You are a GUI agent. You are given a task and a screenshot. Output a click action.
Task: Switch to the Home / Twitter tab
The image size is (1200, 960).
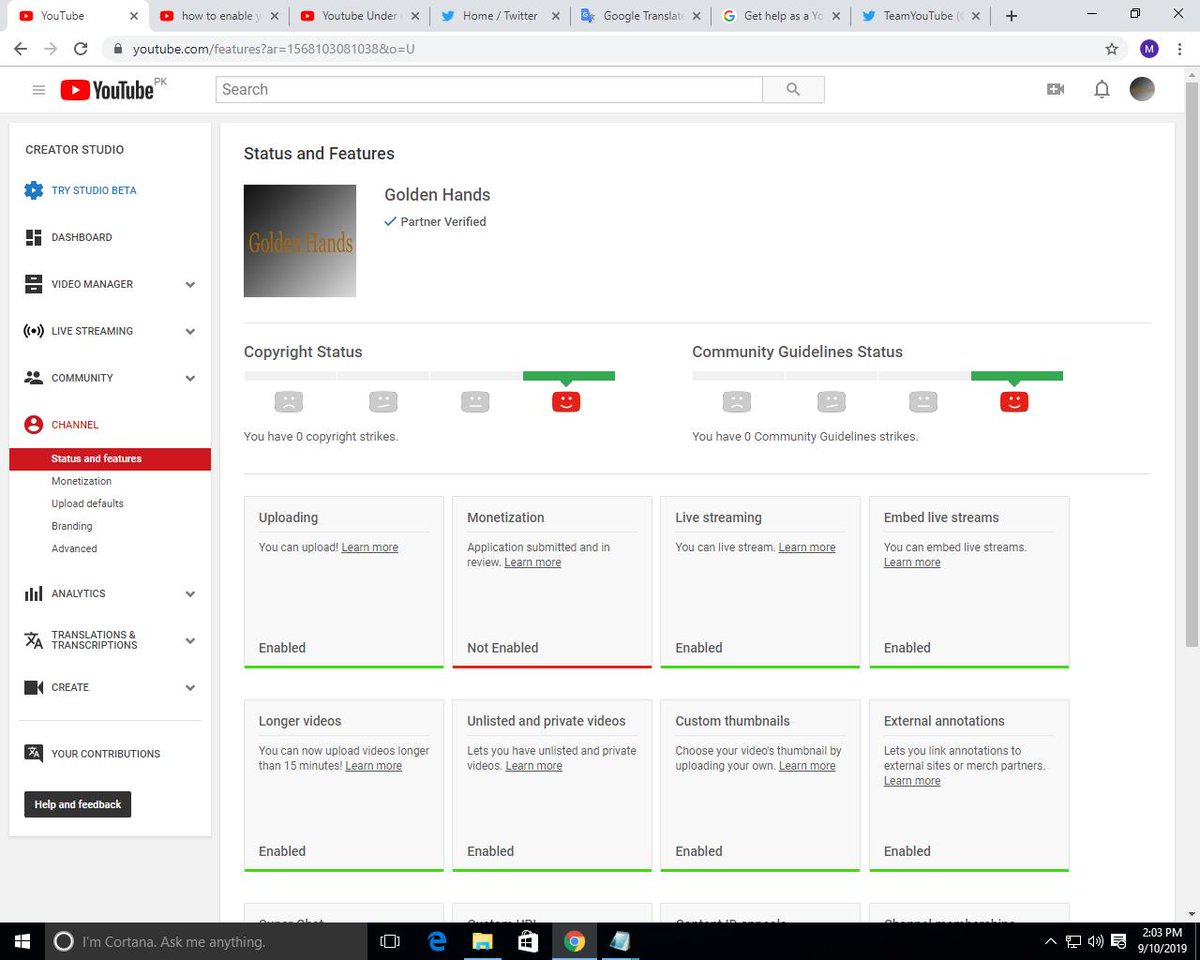[x=501, y=16]
